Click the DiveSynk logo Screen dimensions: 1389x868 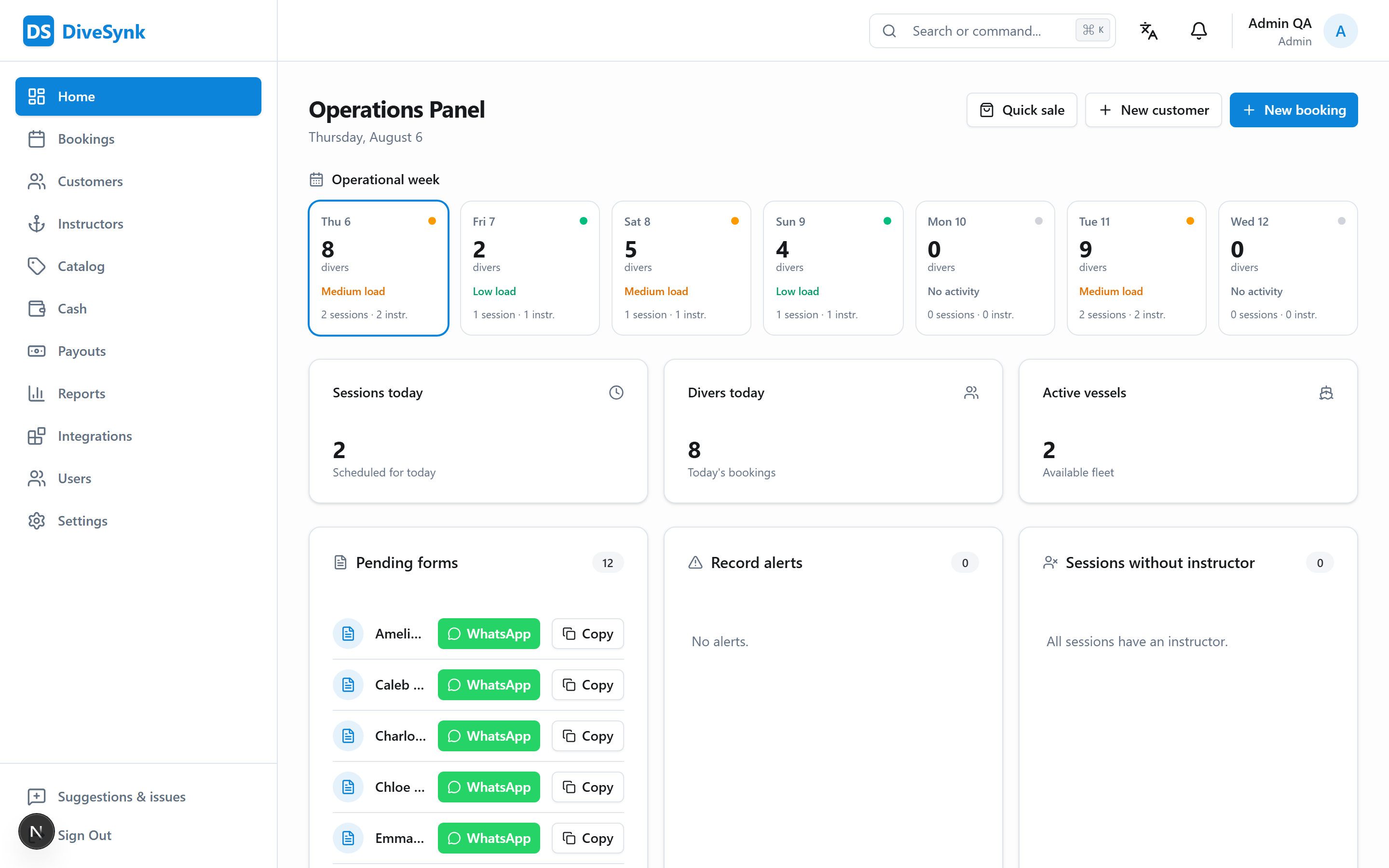84,31
